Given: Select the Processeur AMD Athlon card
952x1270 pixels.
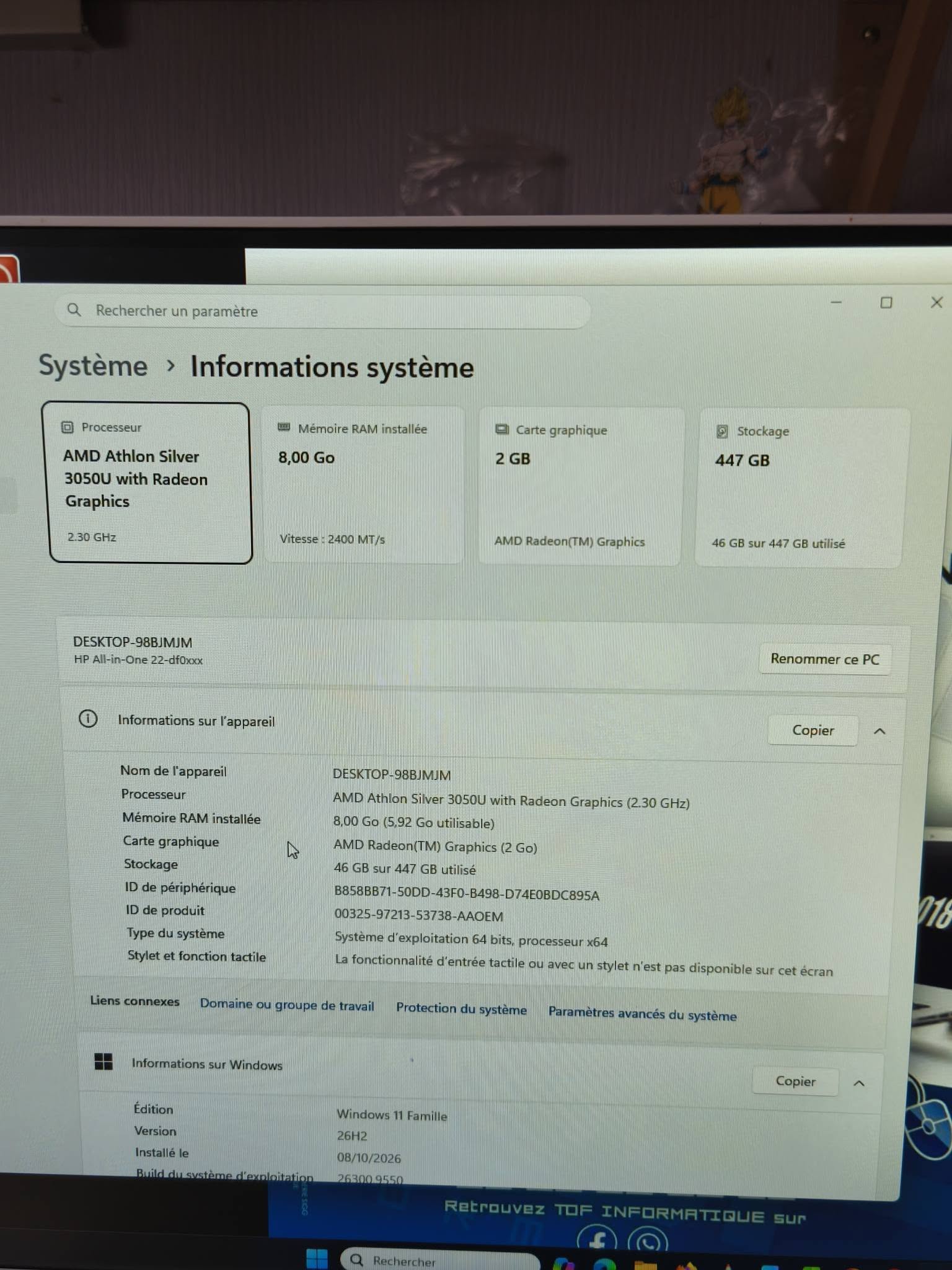Looking at the screenshot, I should (149, 482).
